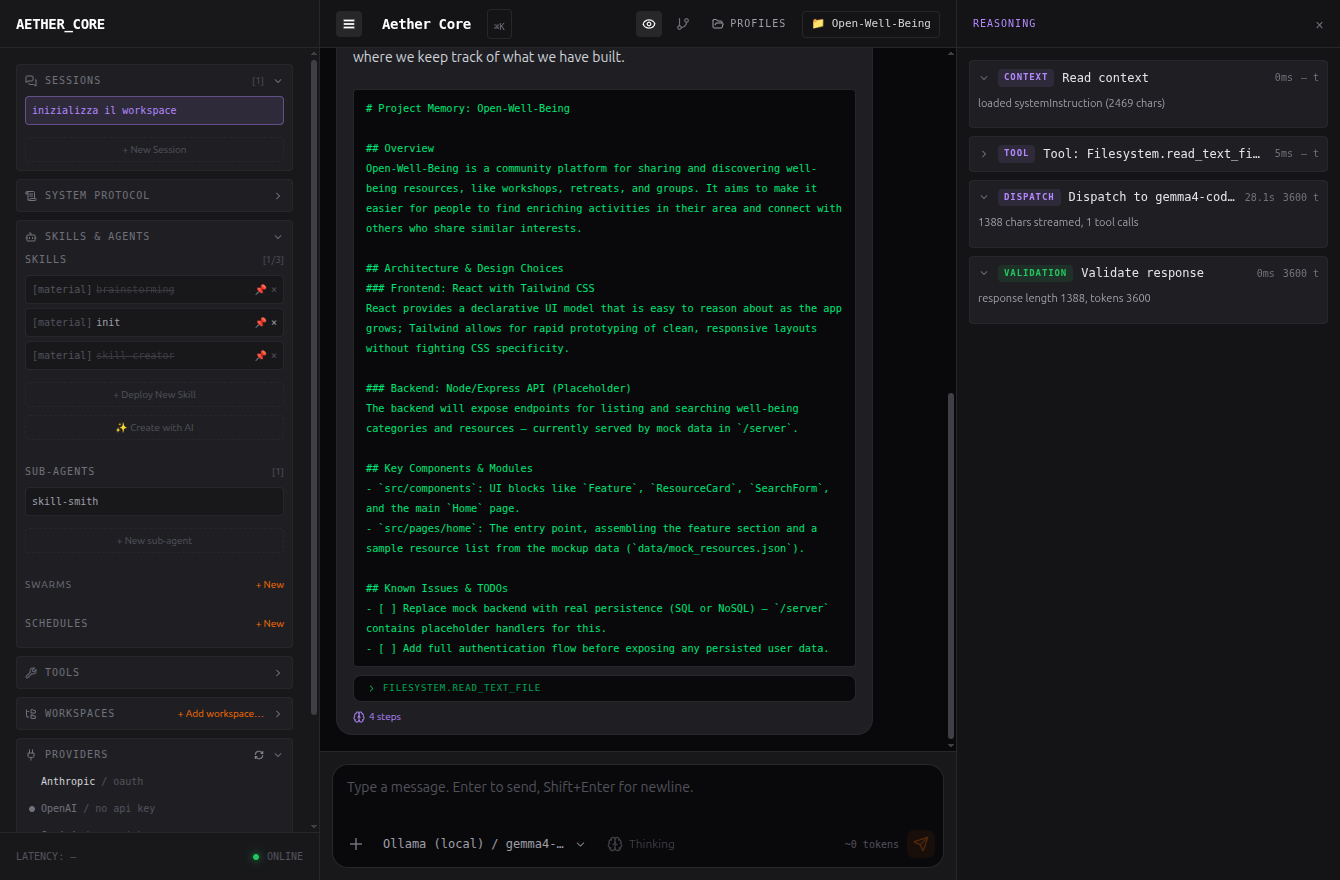Open the skill-smith sub-agent
Viewport: 1340px width, 880px height.
pyautogui.click(x=154, y=501)
